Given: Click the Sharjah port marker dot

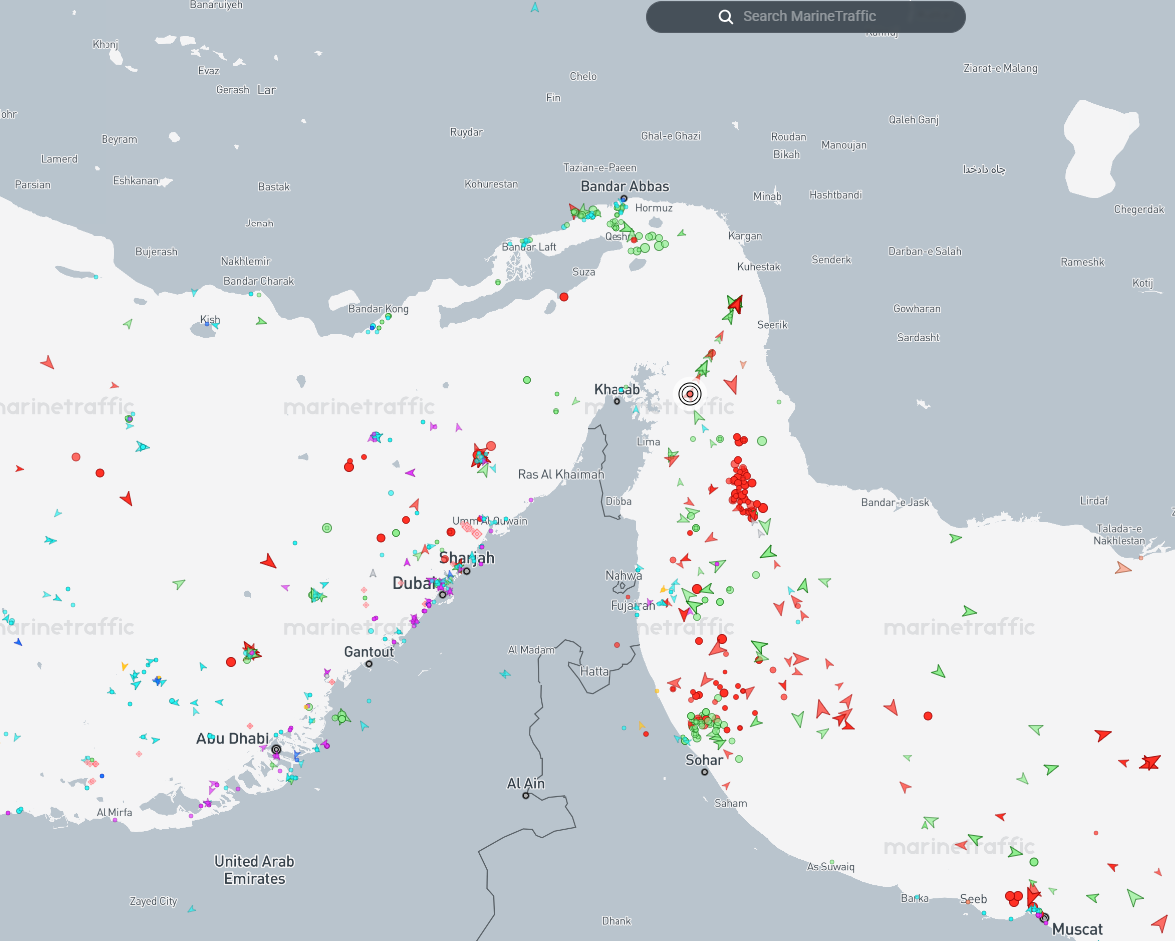Looking at the screenshot, I should click(x=466, y=571).
